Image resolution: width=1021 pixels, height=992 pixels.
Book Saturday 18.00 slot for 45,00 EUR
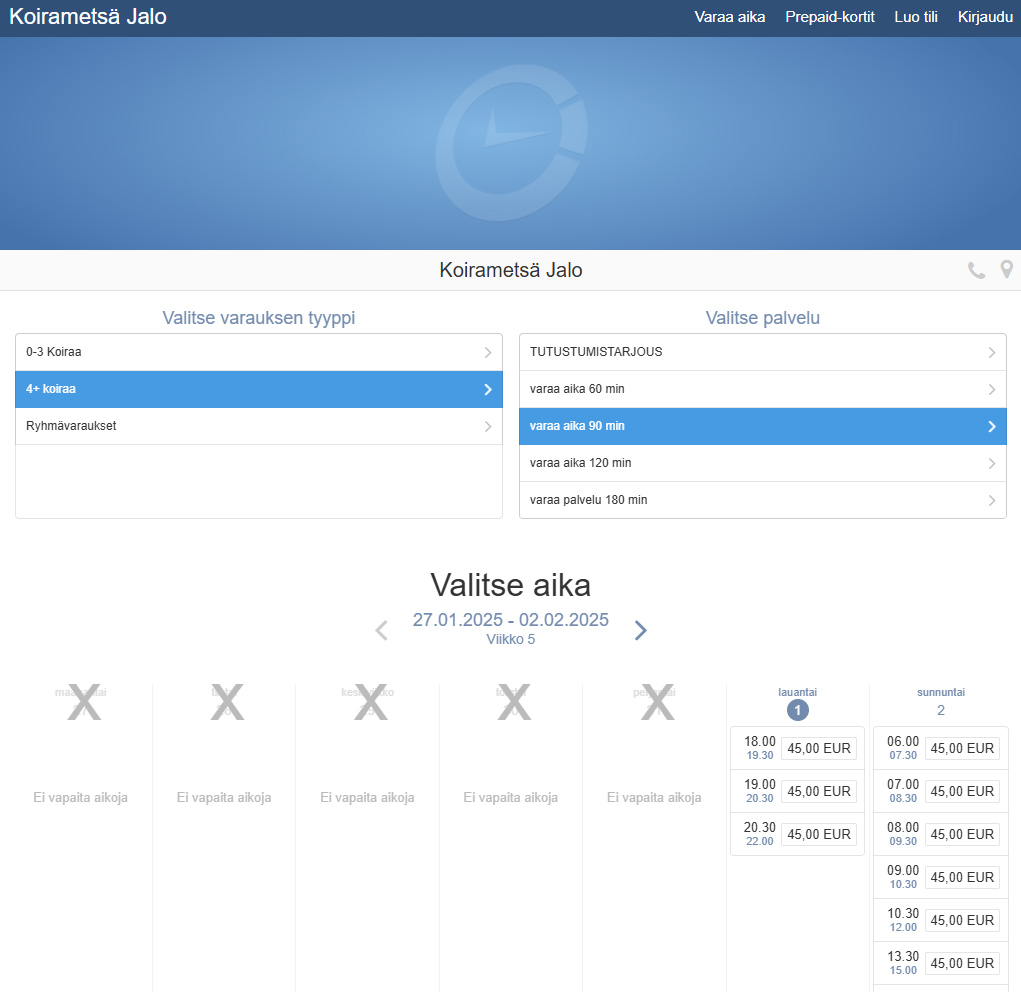point(818,748)
